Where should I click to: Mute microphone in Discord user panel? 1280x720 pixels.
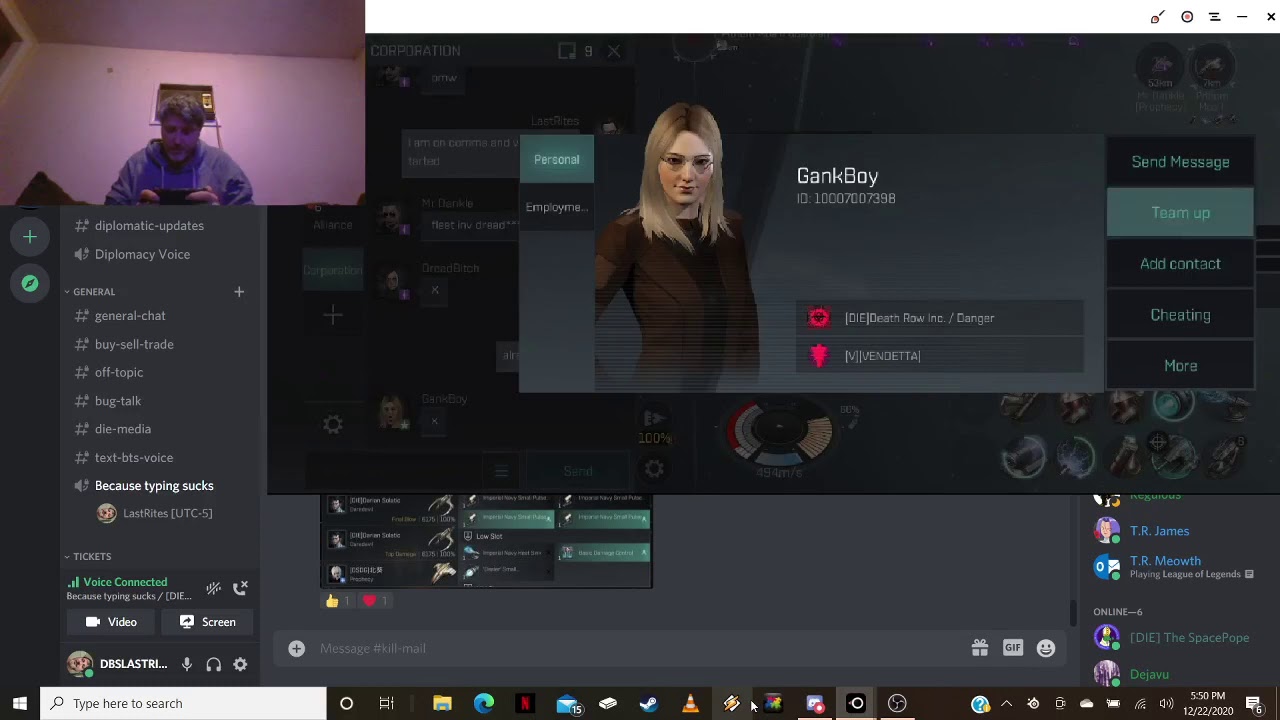point(186,664)
